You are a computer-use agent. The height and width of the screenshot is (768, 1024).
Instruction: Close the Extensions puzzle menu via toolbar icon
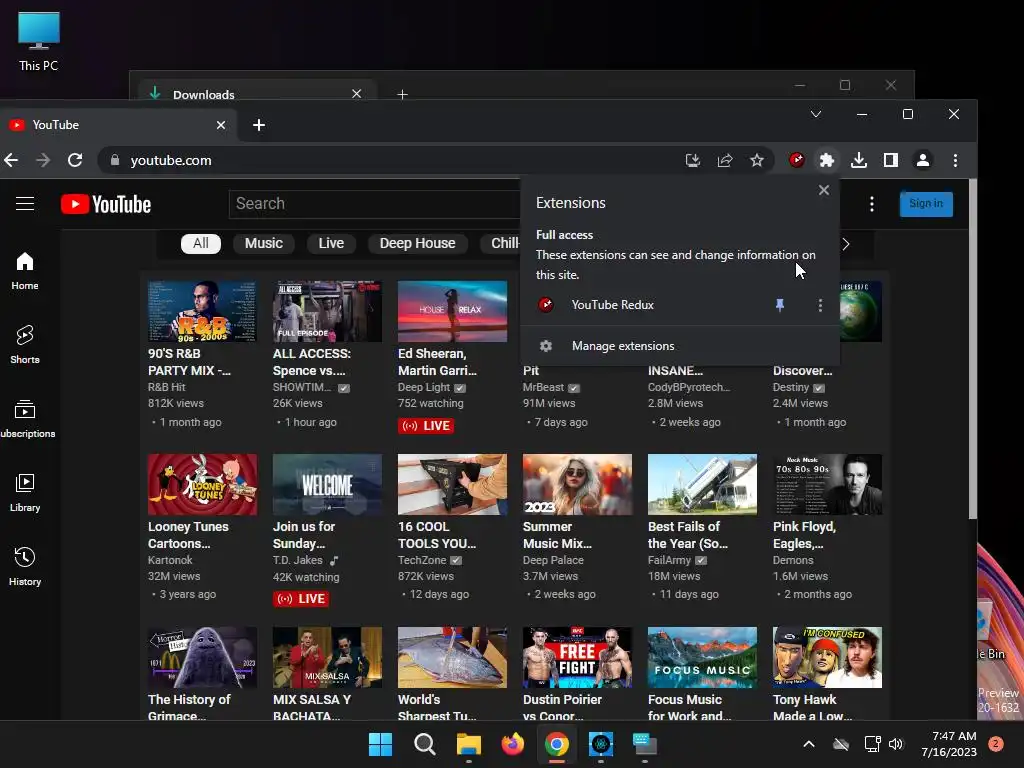click(827, 160)
